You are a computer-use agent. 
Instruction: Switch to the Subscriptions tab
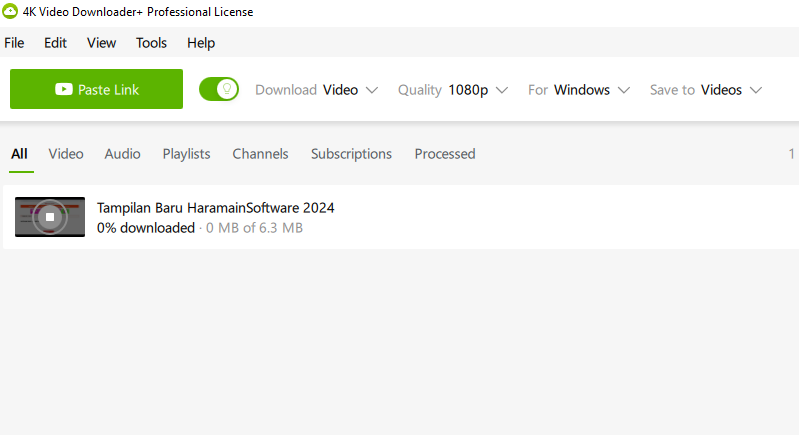(351, 154)
